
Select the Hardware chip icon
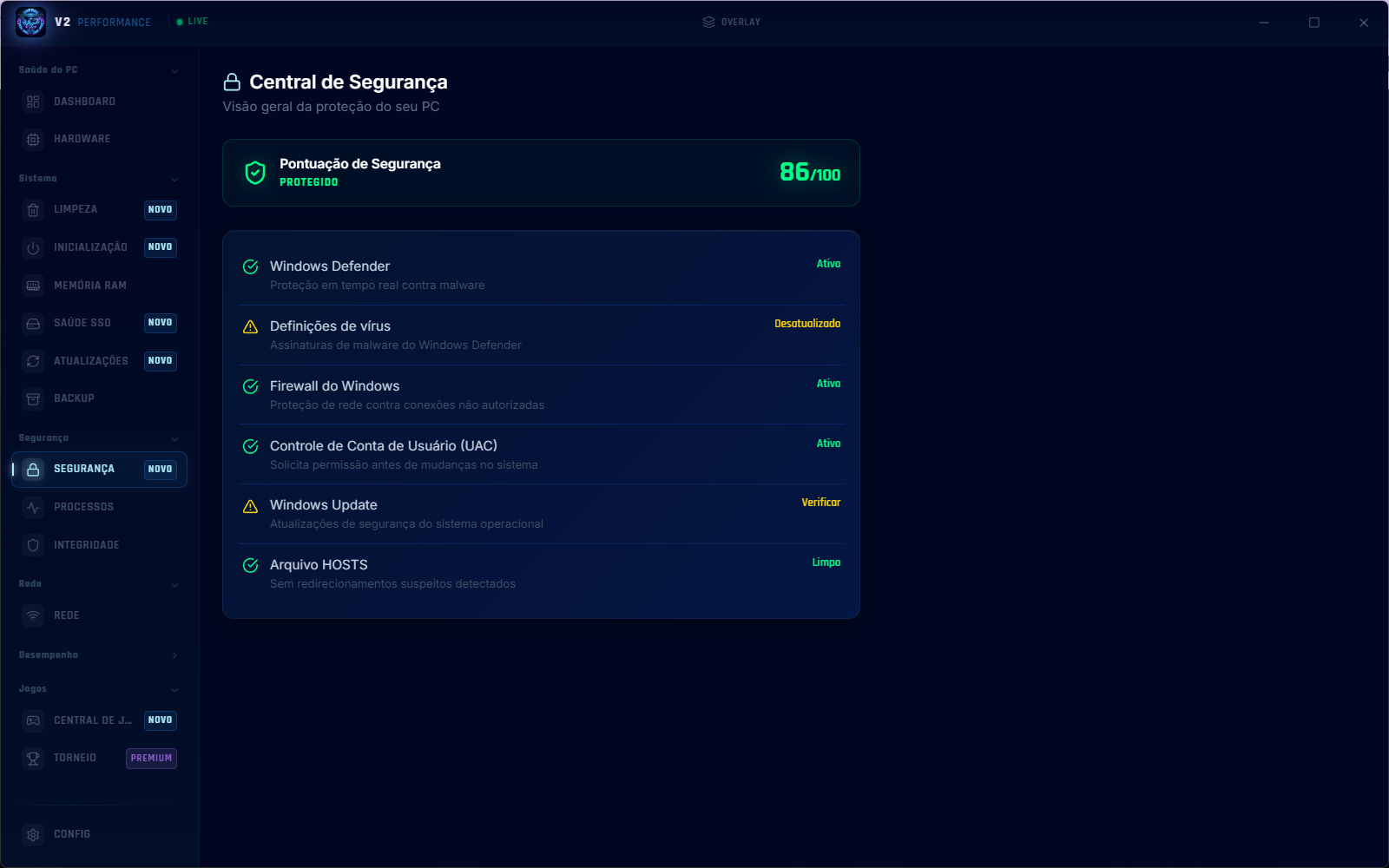click(x=33, y=139)
